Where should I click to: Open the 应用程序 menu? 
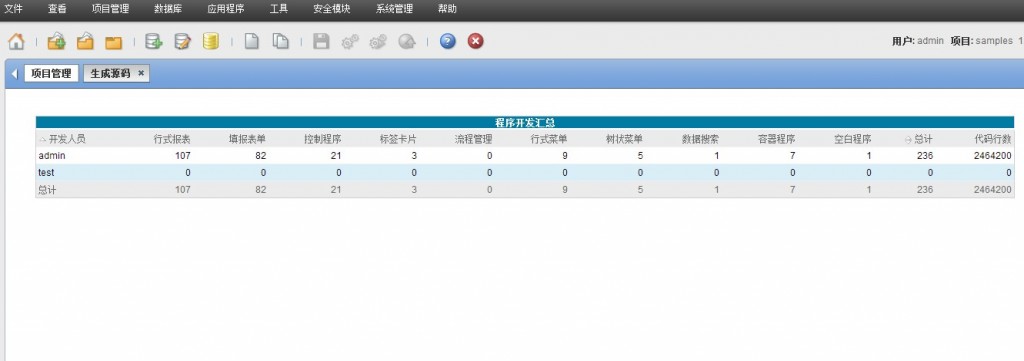225,9
